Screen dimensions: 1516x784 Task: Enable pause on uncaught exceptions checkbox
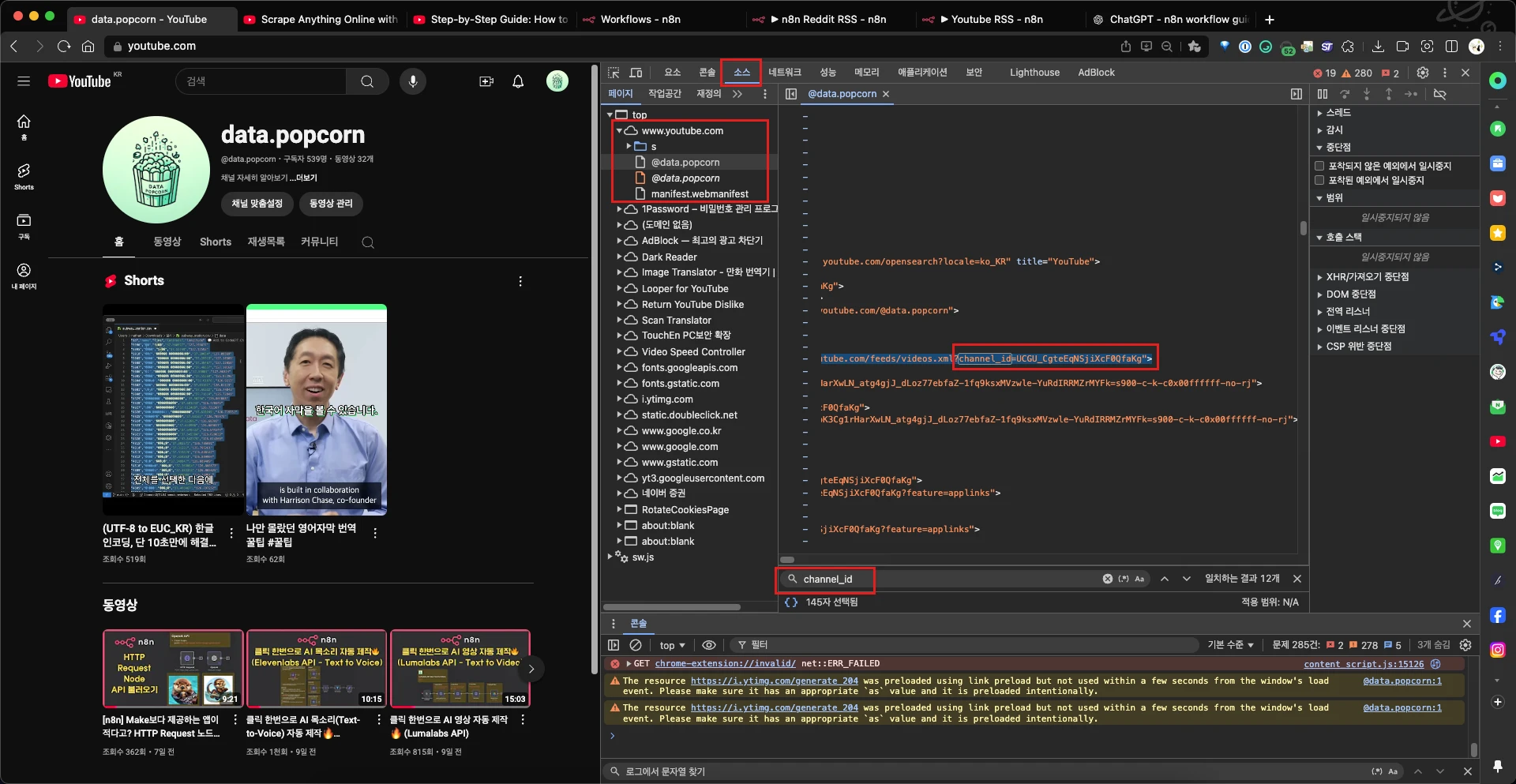[1319, 166]
